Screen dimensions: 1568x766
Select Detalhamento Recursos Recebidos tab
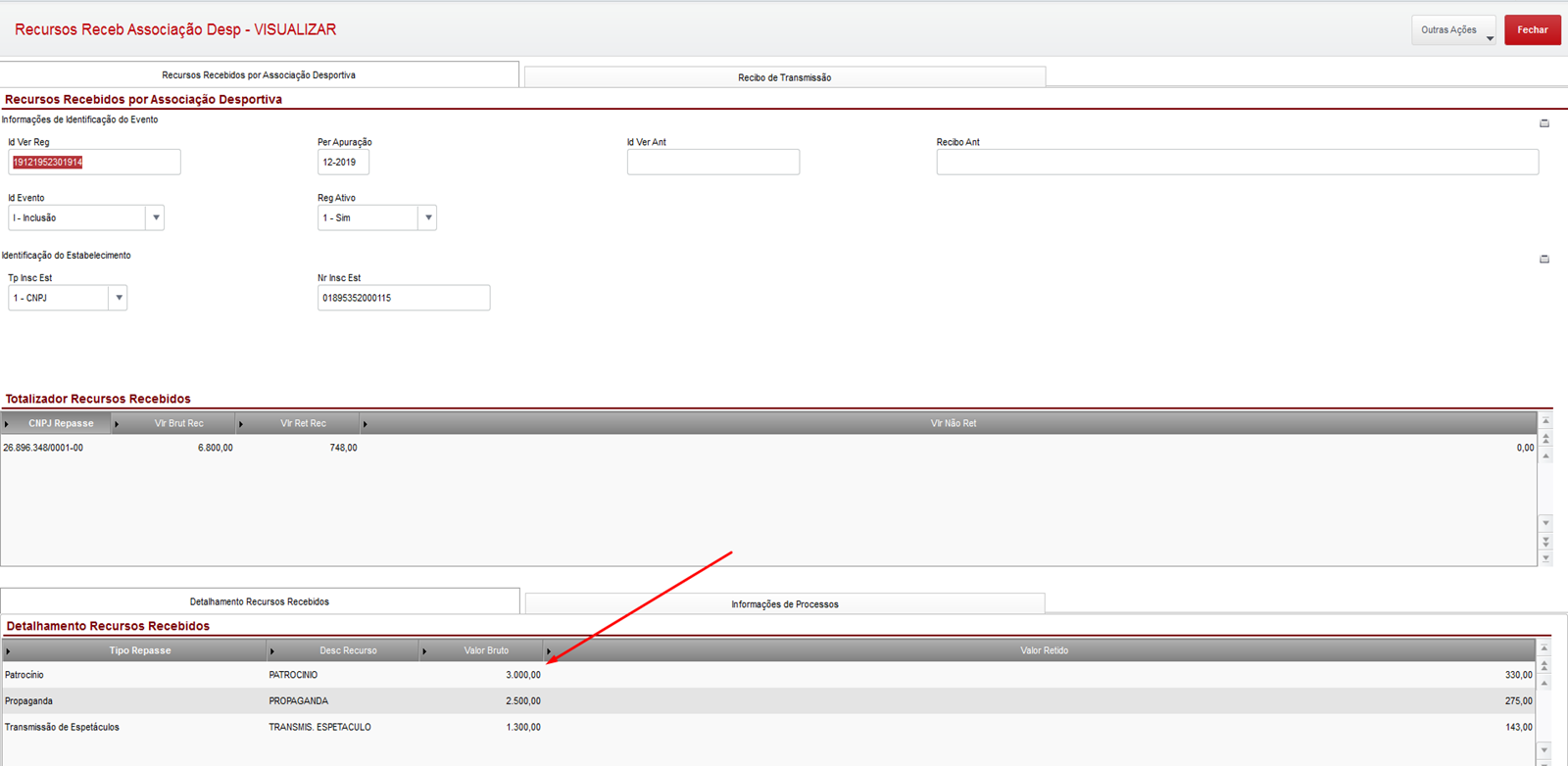[x=260, y=601]
